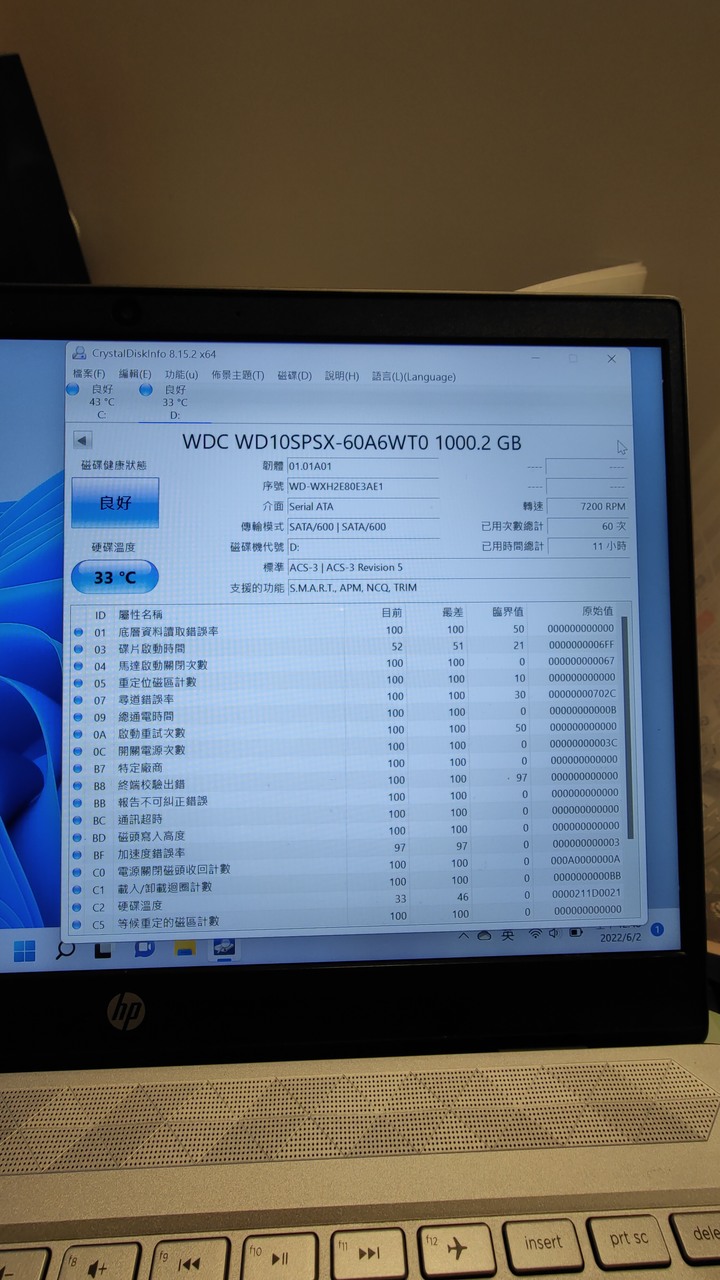Click the 屬性名稱 column header
The height and width of the screenshot is (1280, 720).
[x=140, y=614]
